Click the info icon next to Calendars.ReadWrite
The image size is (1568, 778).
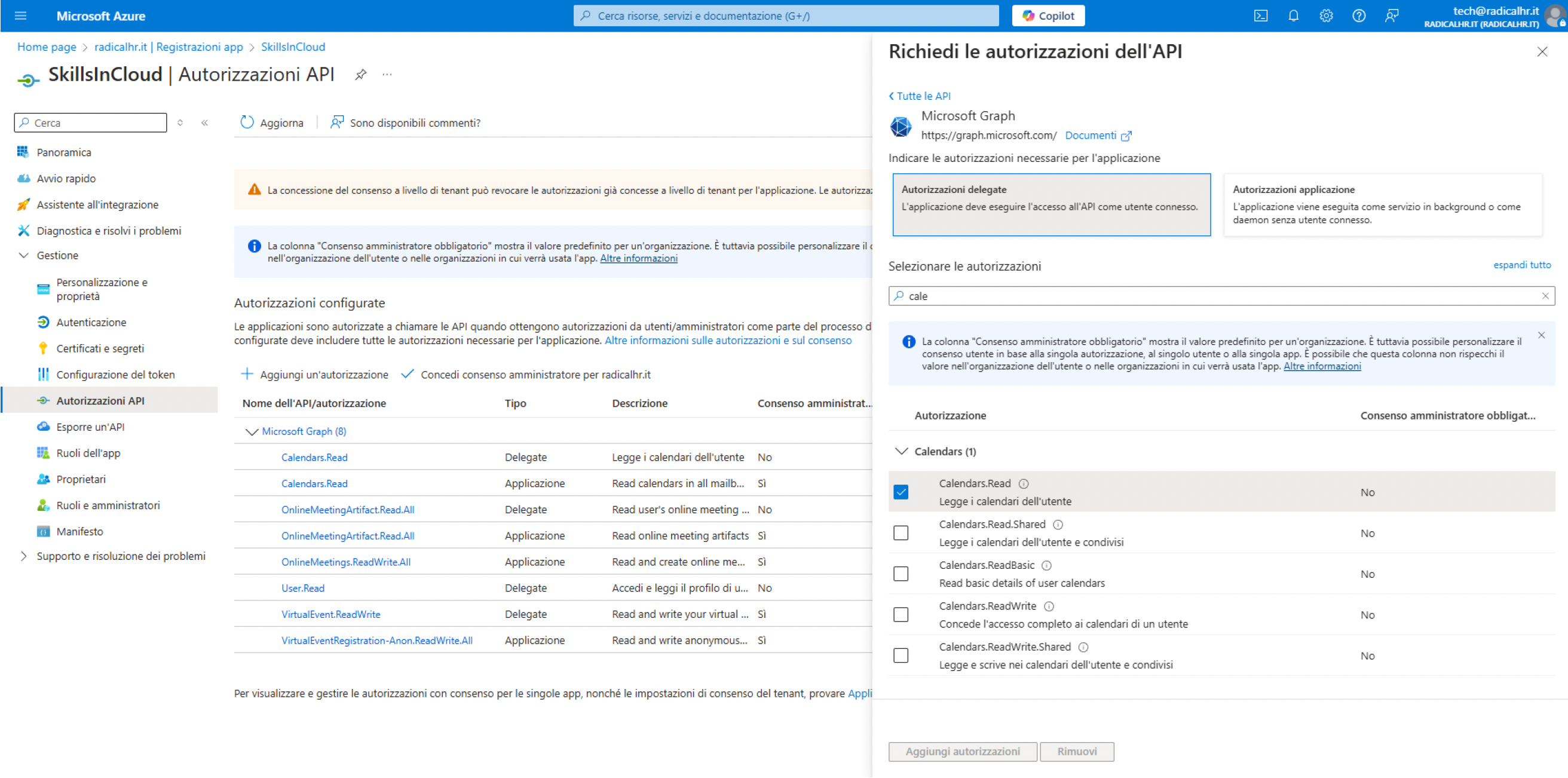(x=1049, y=607)
